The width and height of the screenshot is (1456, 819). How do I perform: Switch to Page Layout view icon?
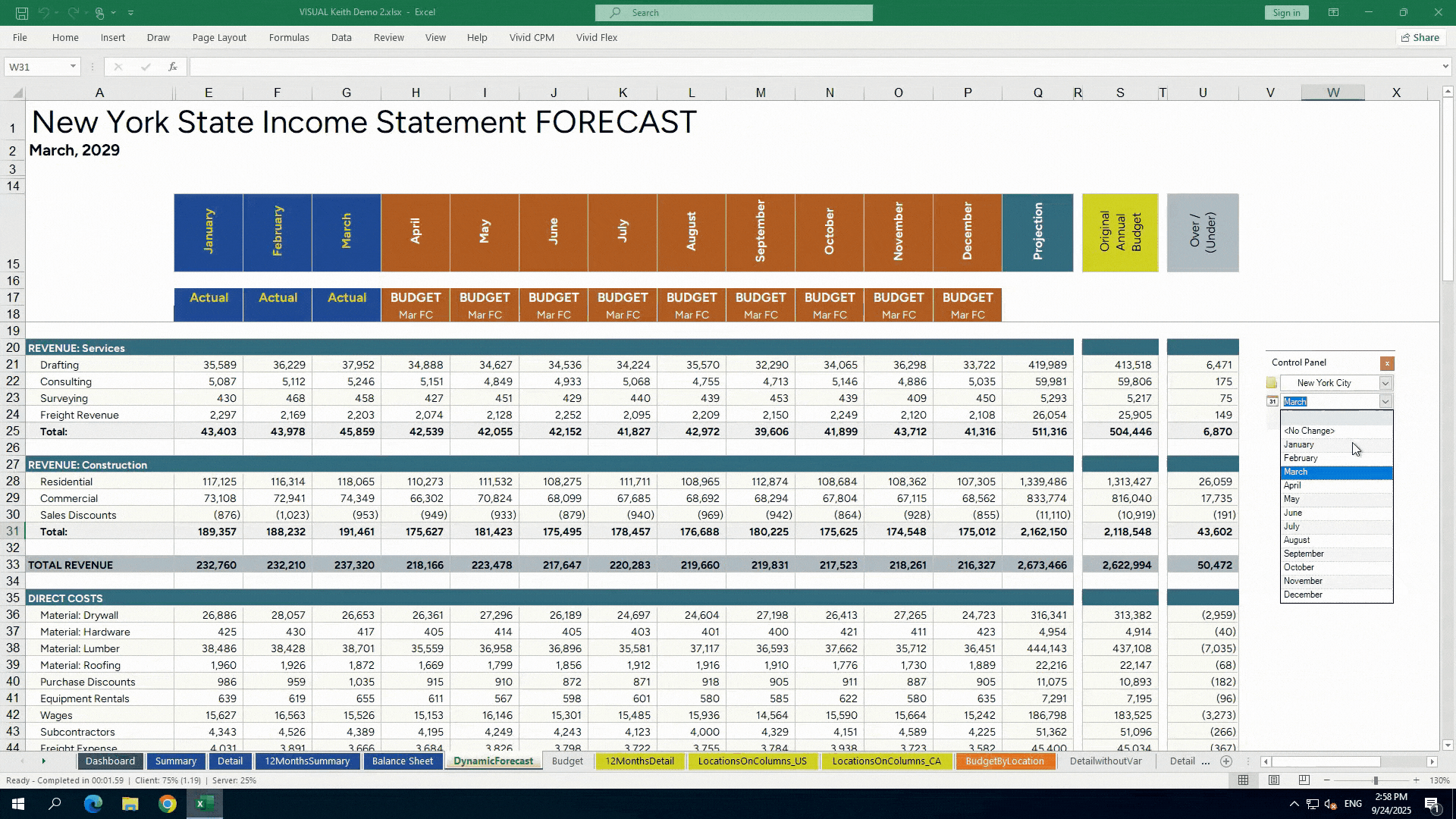[x=1274, y=780]
